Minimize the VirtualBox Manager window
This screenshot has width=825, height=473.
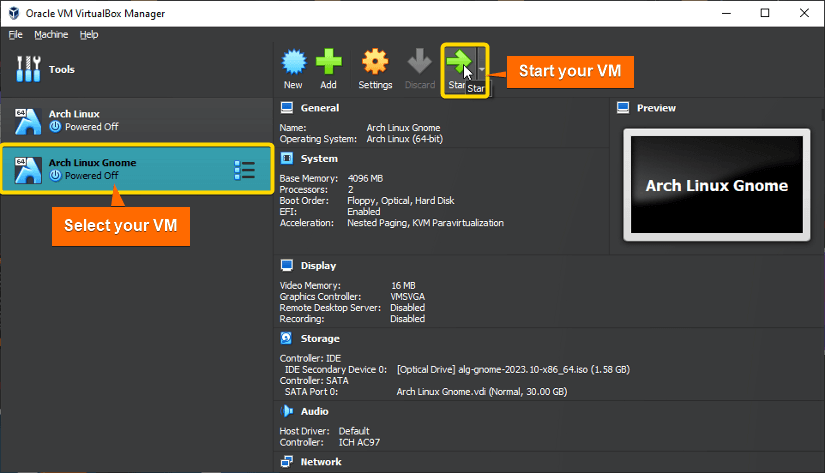click(727, 13)
